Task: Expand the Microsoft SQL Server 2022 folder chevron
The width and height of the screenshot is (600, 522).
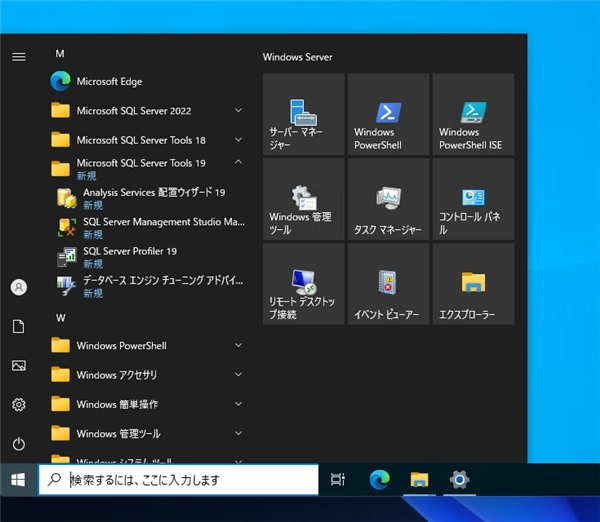Action: pos(238,111)
